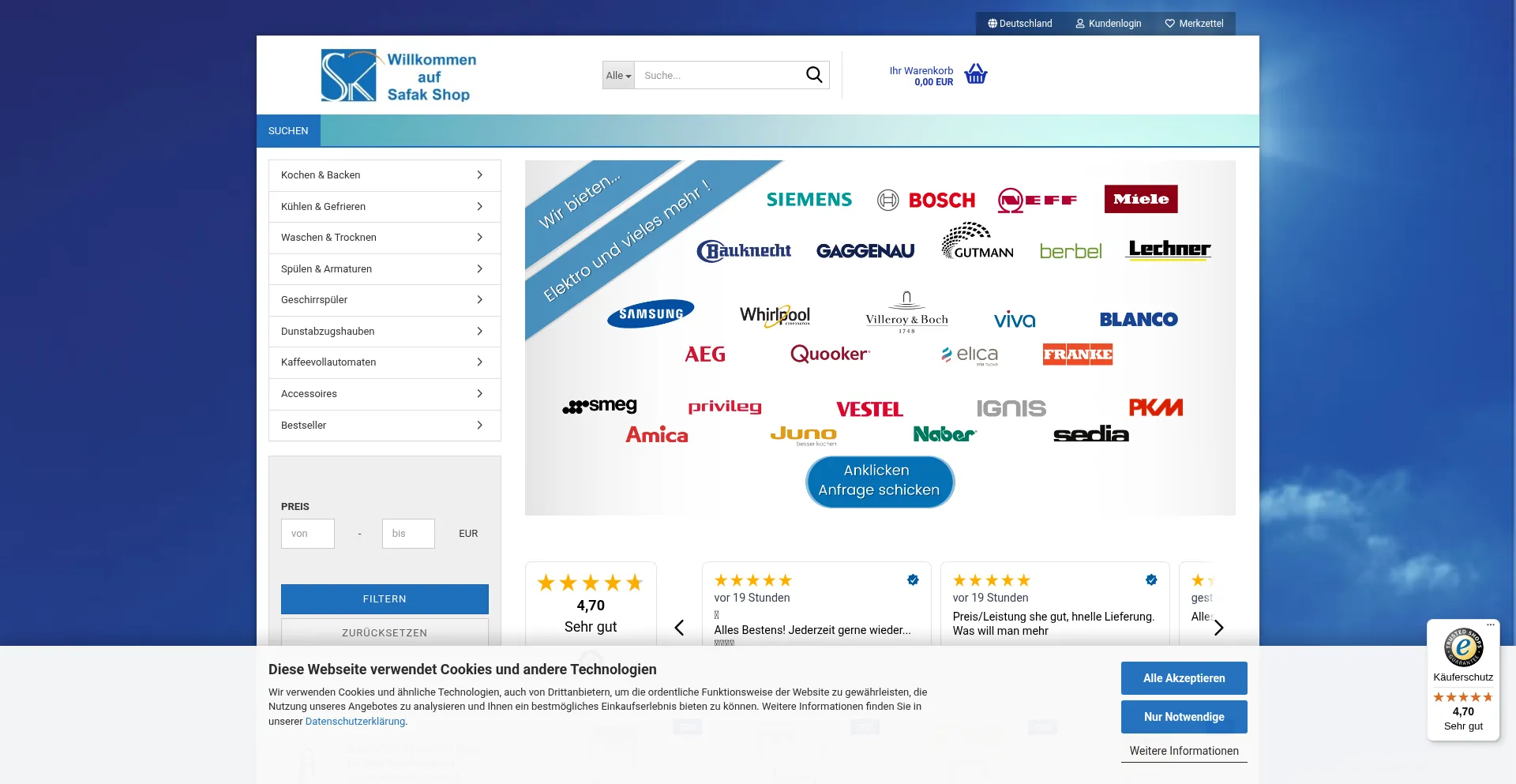Select the SUCHEN tab
Viewport: 1516px width, 784px height.
[x=288, y=131]
